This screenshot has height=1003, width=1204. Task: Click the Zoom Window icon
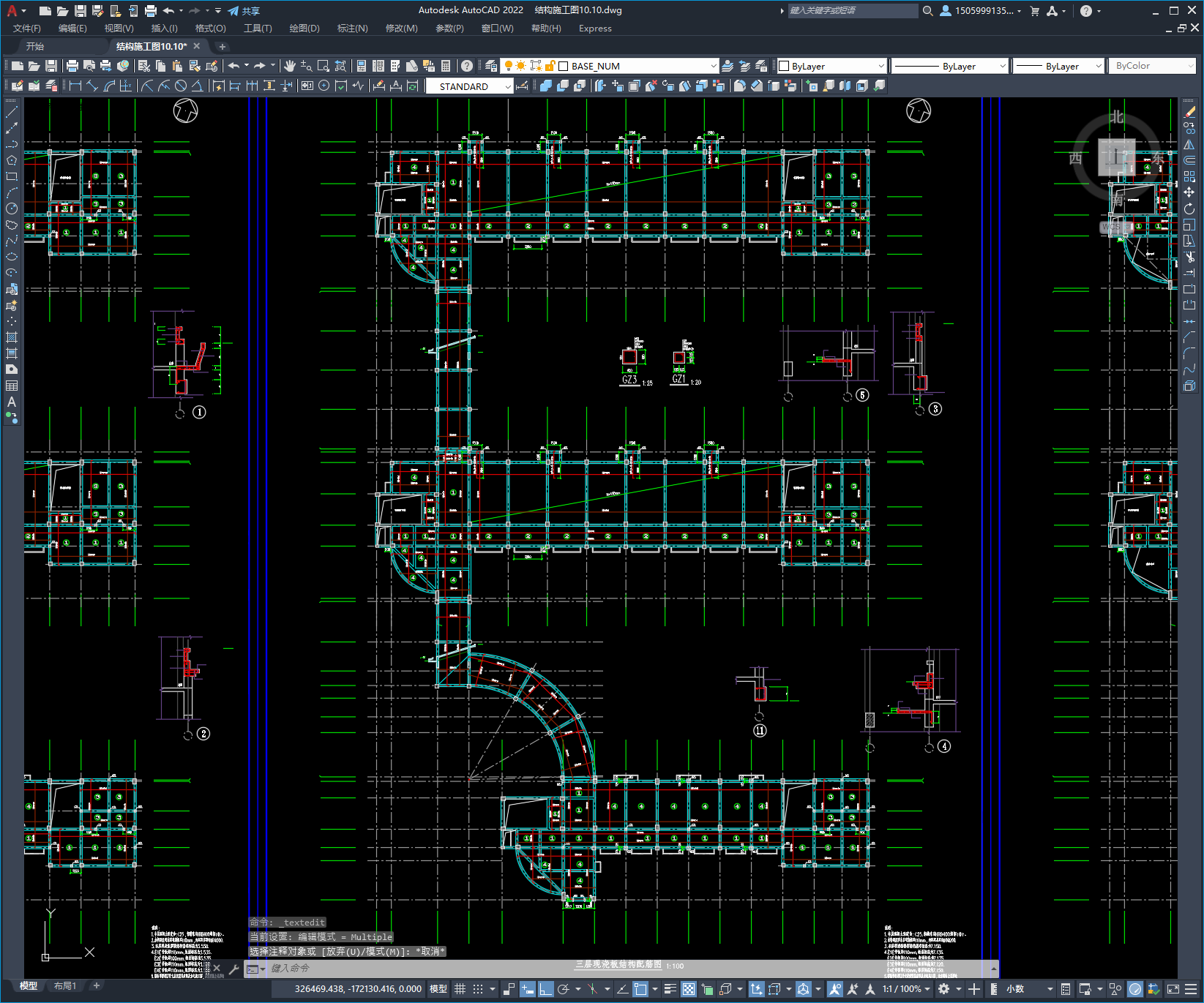[x=324, y=66]
